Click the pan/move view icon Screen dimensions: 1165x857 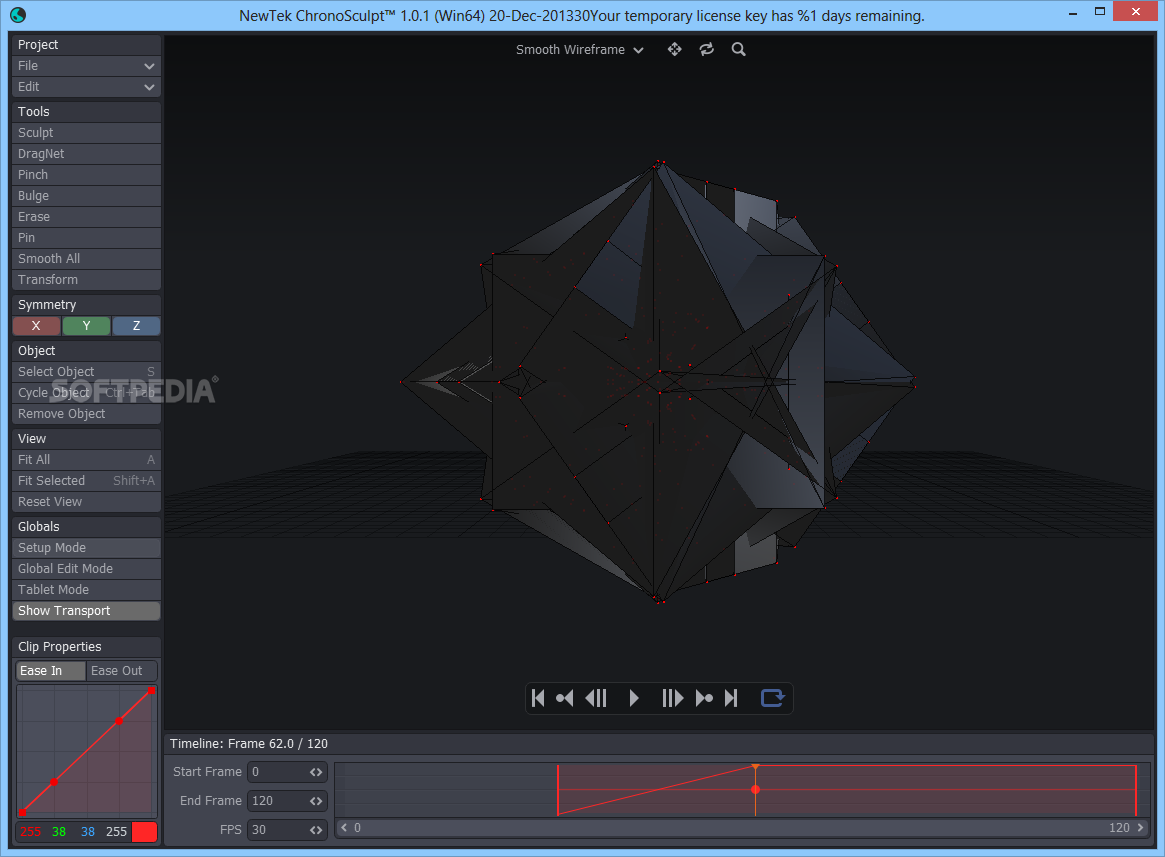[675, 49]
